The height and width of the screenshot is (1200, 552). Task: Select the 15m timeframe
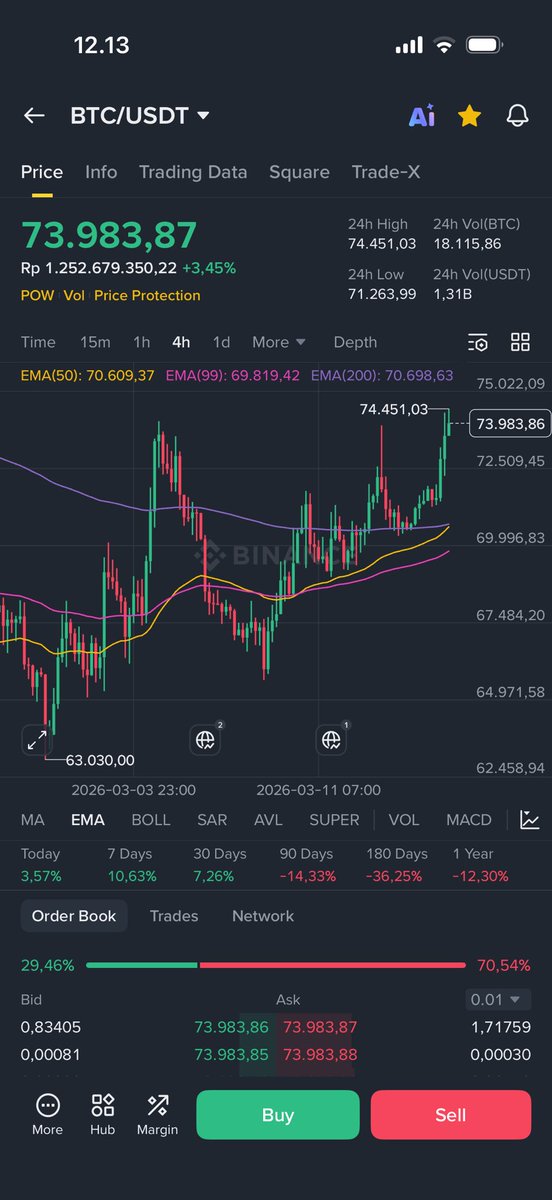coord(95,342)
